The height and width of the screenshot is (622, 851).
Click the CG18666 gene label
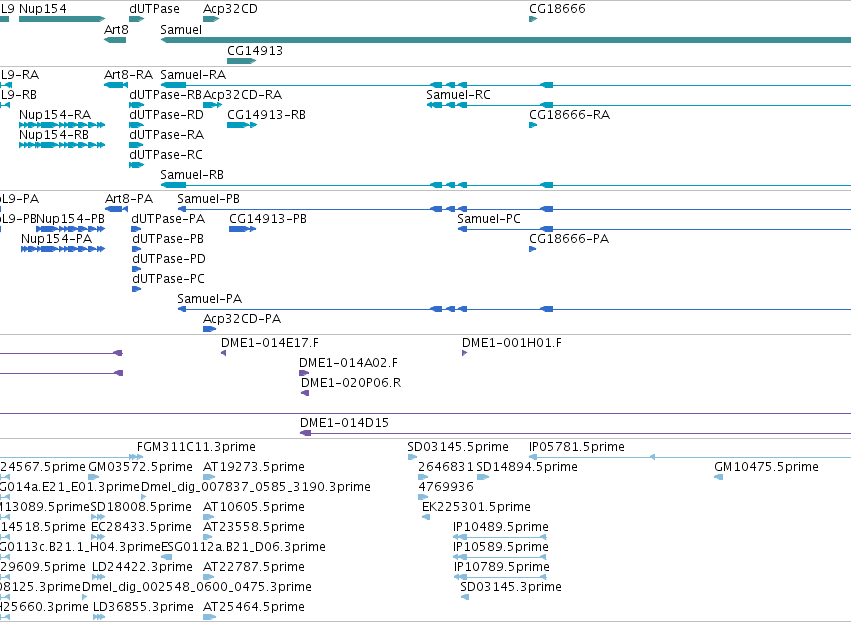click(x=557, y=9)
